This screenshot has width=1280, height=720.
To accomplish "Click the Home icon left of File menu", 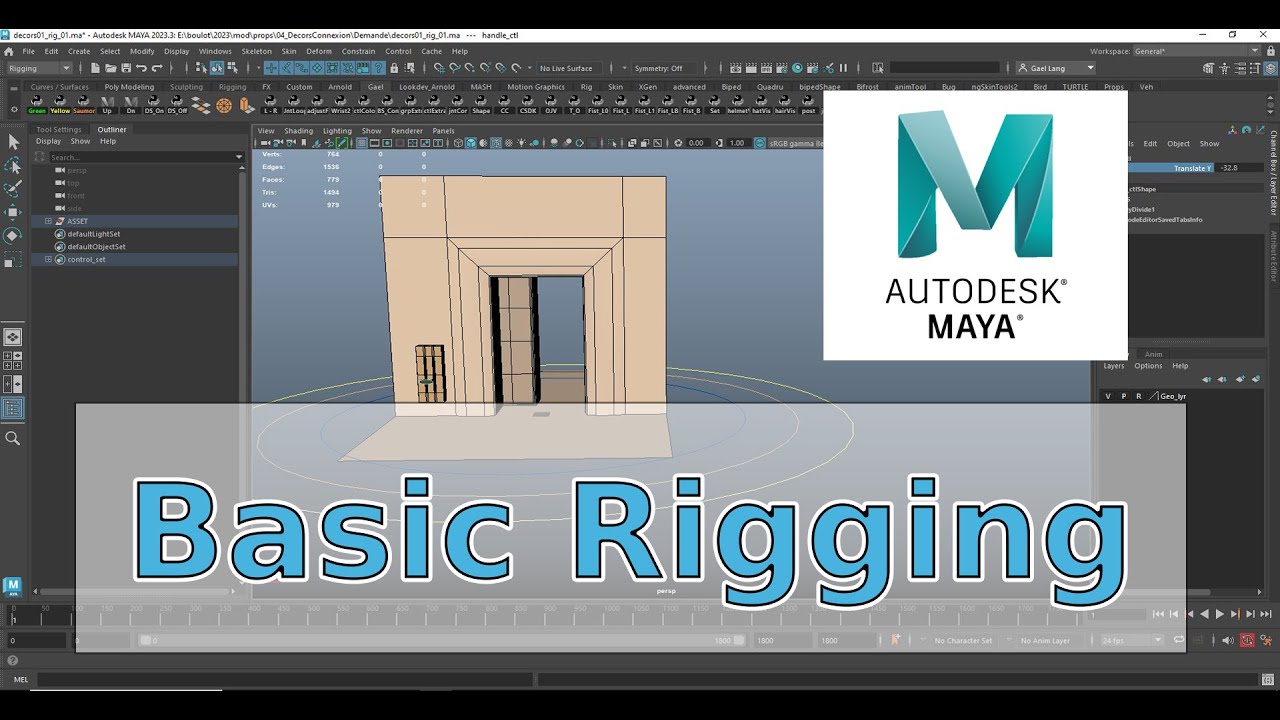I will (x=8, y=51).
